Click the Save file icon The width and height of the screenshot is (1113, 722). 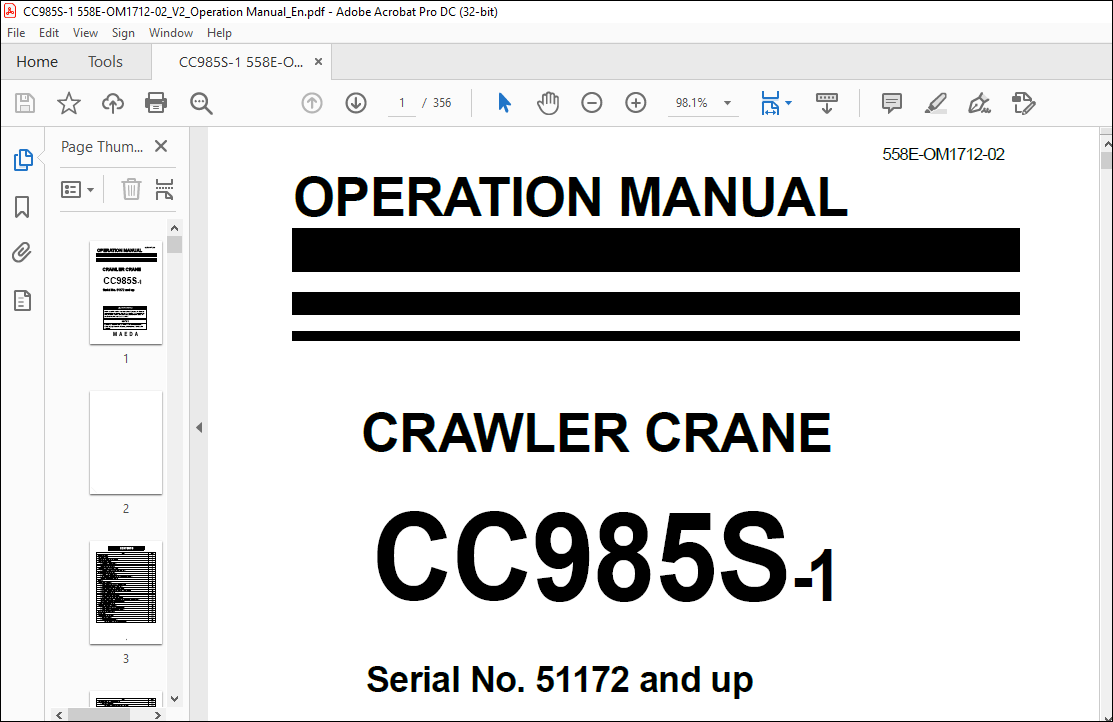[x=25, y=103]
